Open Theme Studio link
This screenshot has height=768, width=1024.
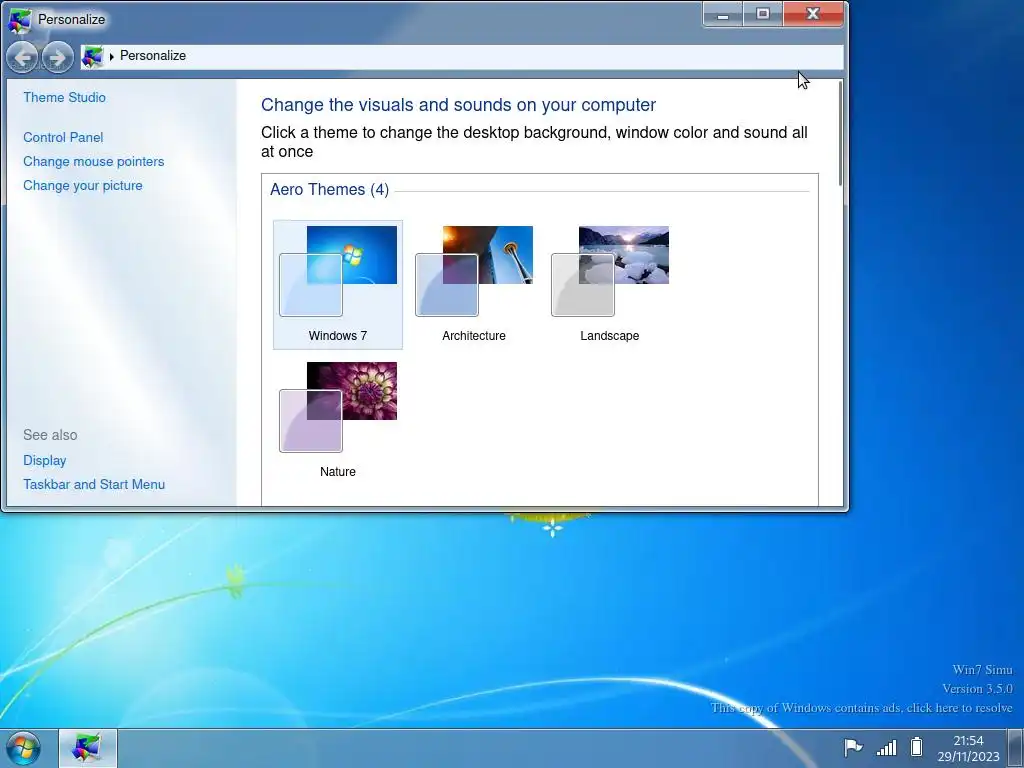tap(65, 97)
